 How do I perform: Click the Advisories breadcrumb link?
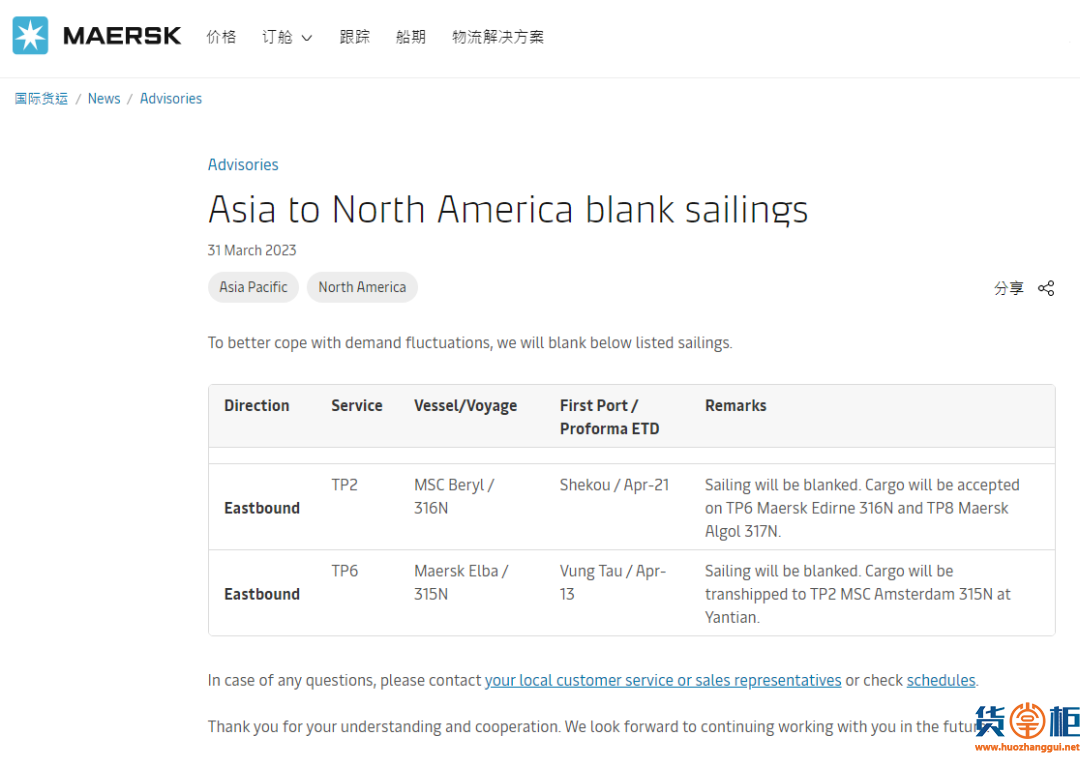tap(171, 98)
